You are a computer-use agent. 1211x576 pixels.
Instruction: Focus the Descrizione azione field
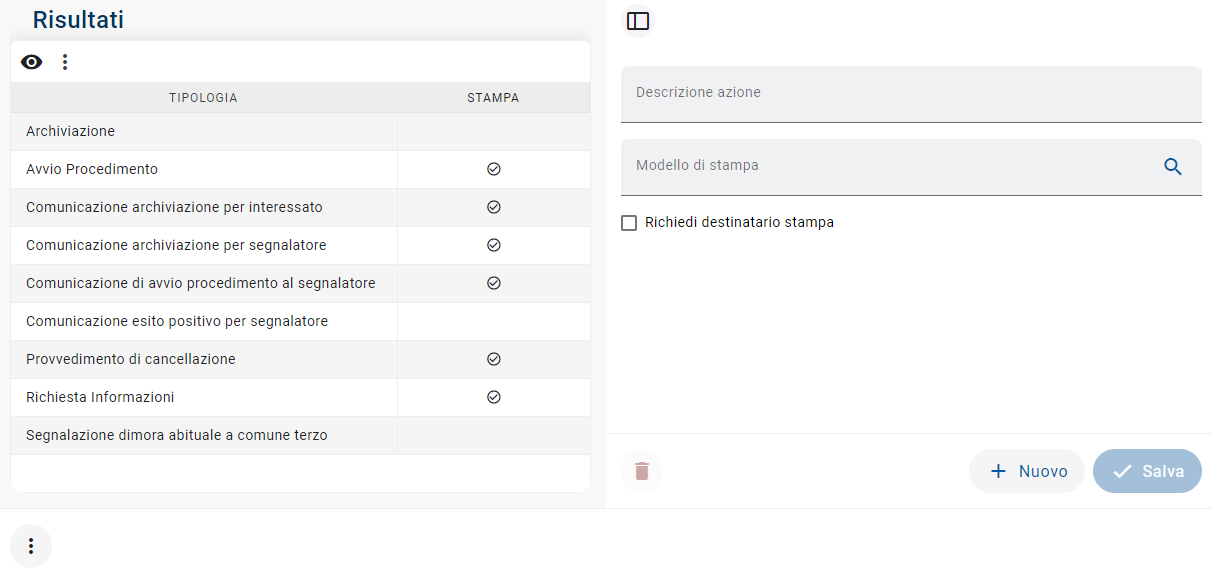coord(910,94)
